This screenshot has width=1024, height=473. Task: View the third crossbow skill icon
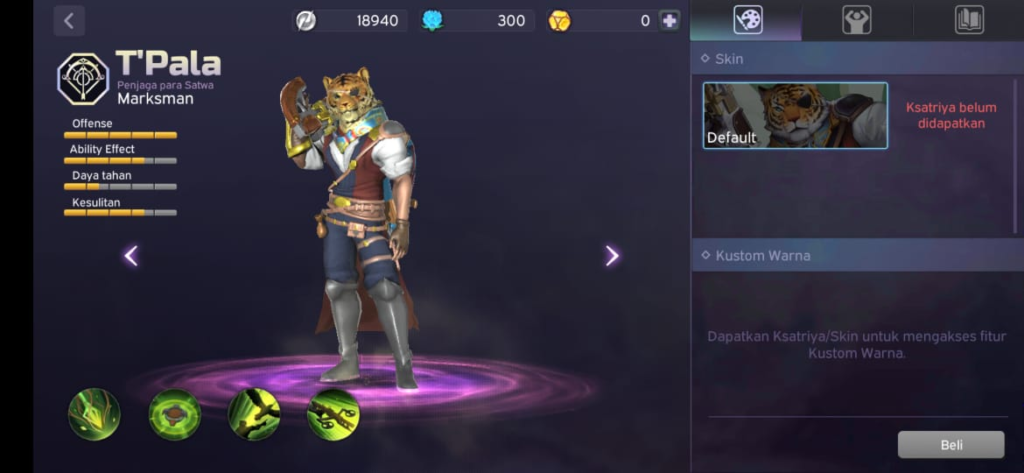[254, 414]
